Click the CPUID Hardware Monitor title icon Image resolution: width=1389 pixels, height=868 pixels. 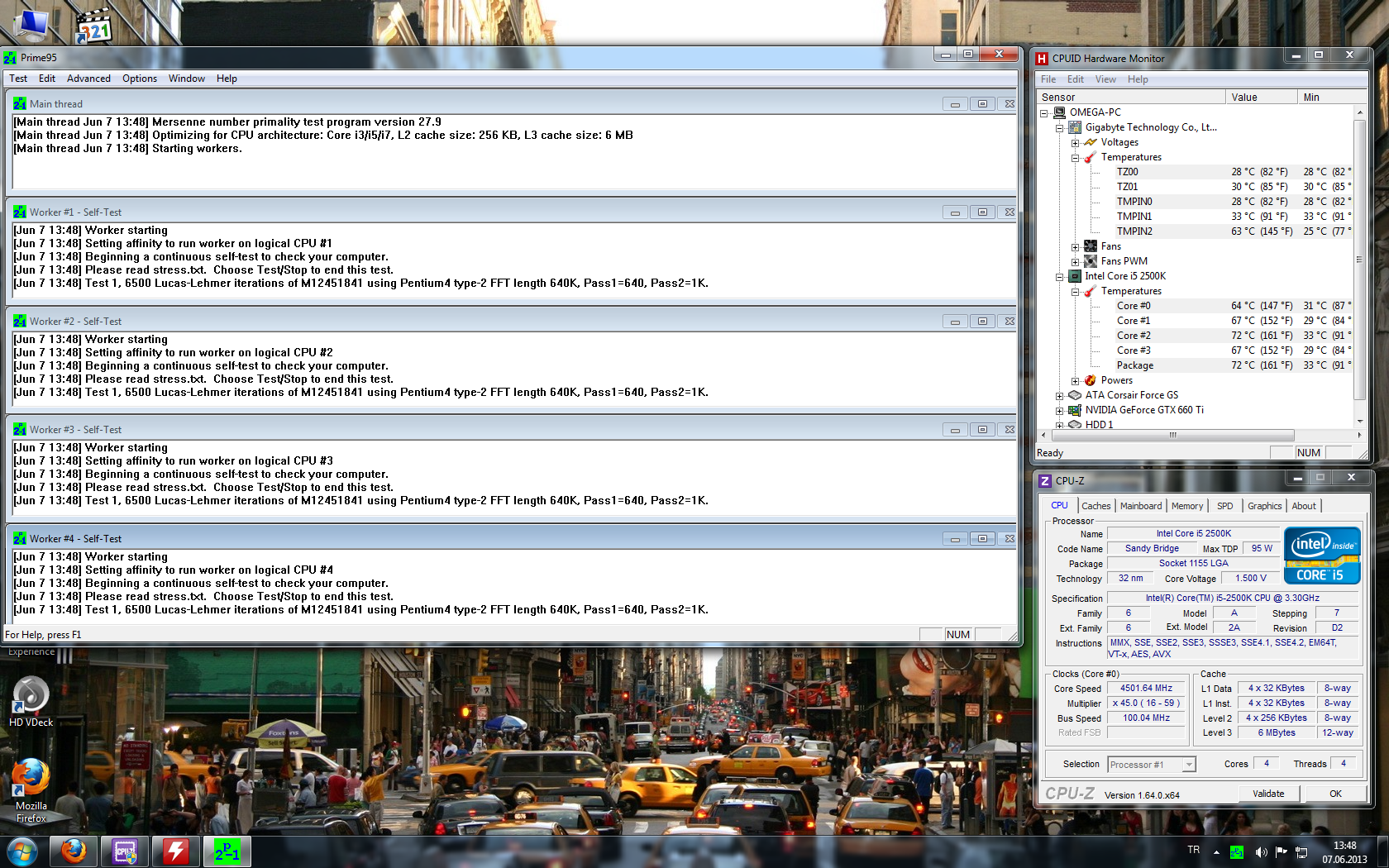(x=1042, y=59)
